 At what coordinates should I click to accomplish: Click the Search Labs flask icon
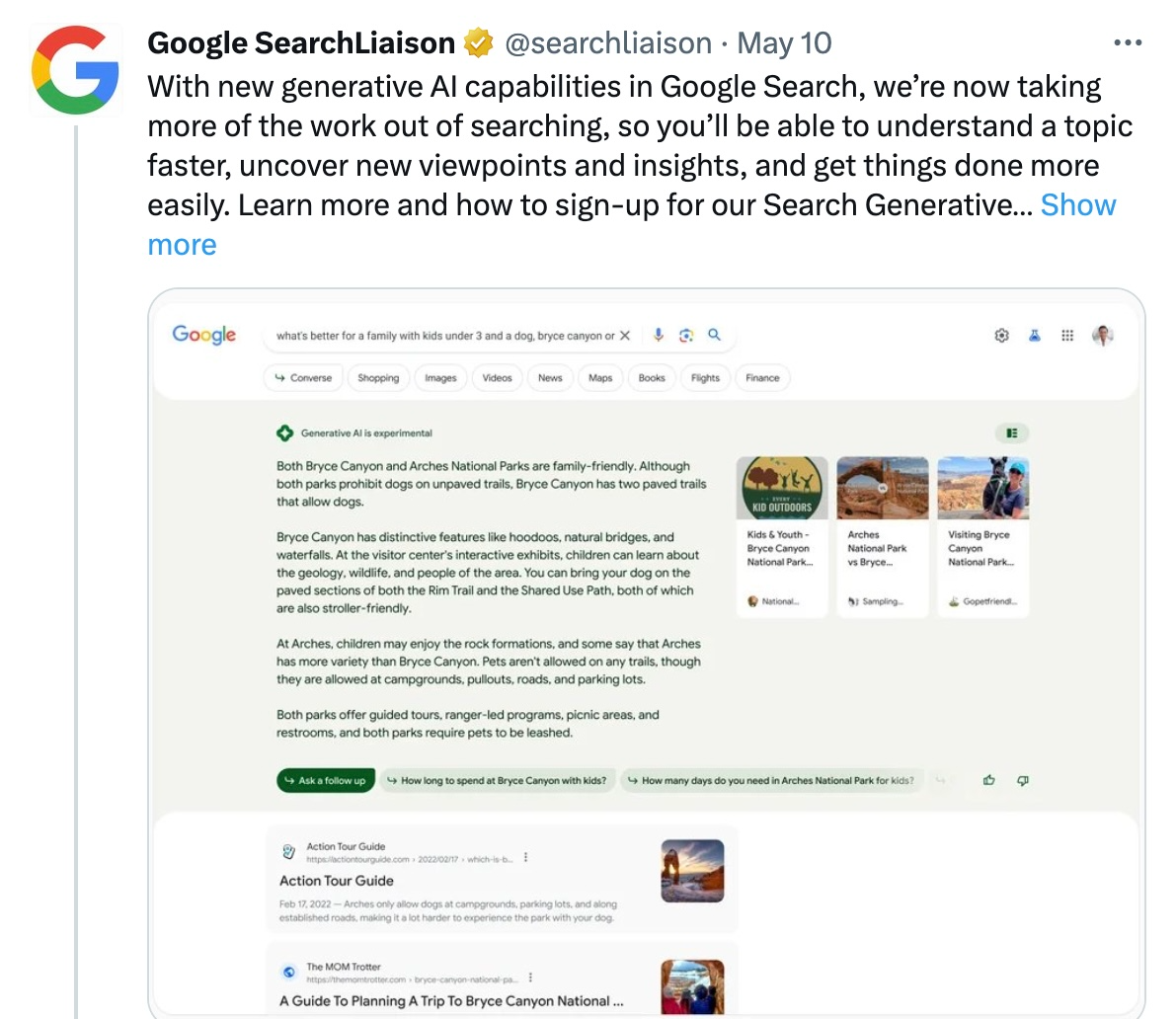pos(1034,336)
